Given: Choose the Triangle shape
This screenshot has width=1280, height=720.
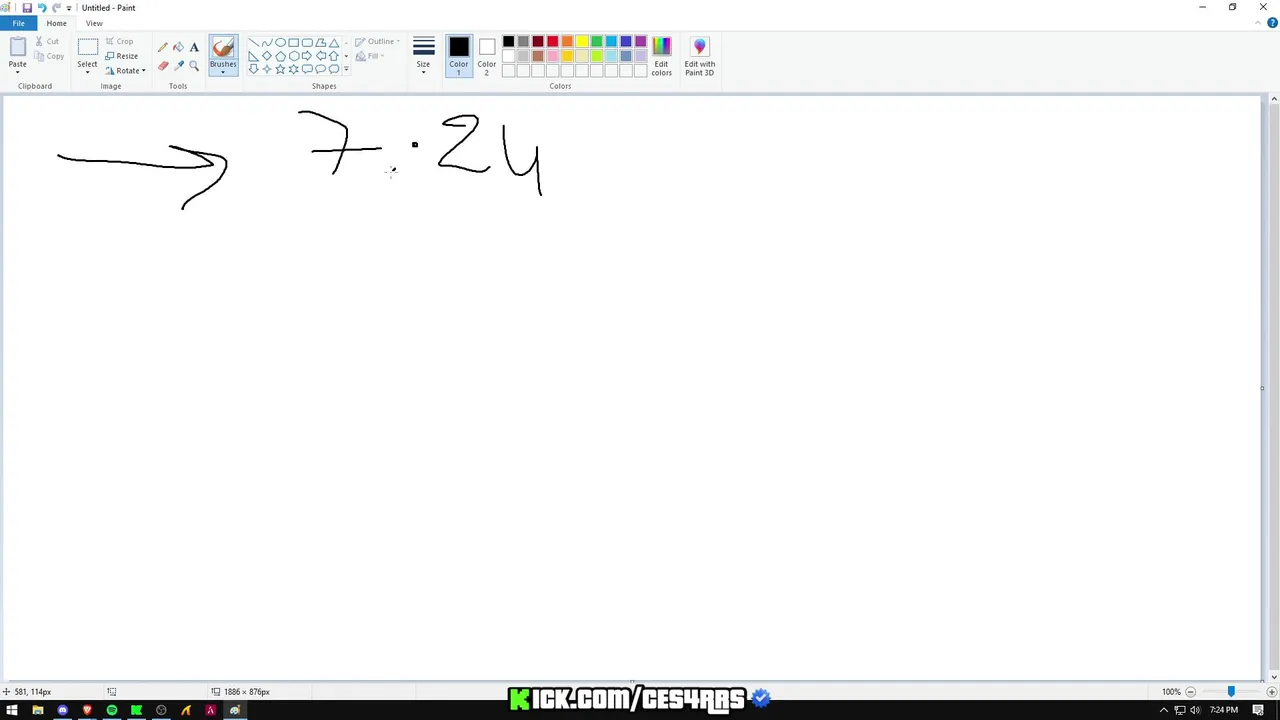Looking at the screenshot, I should (x=334, y=43).
